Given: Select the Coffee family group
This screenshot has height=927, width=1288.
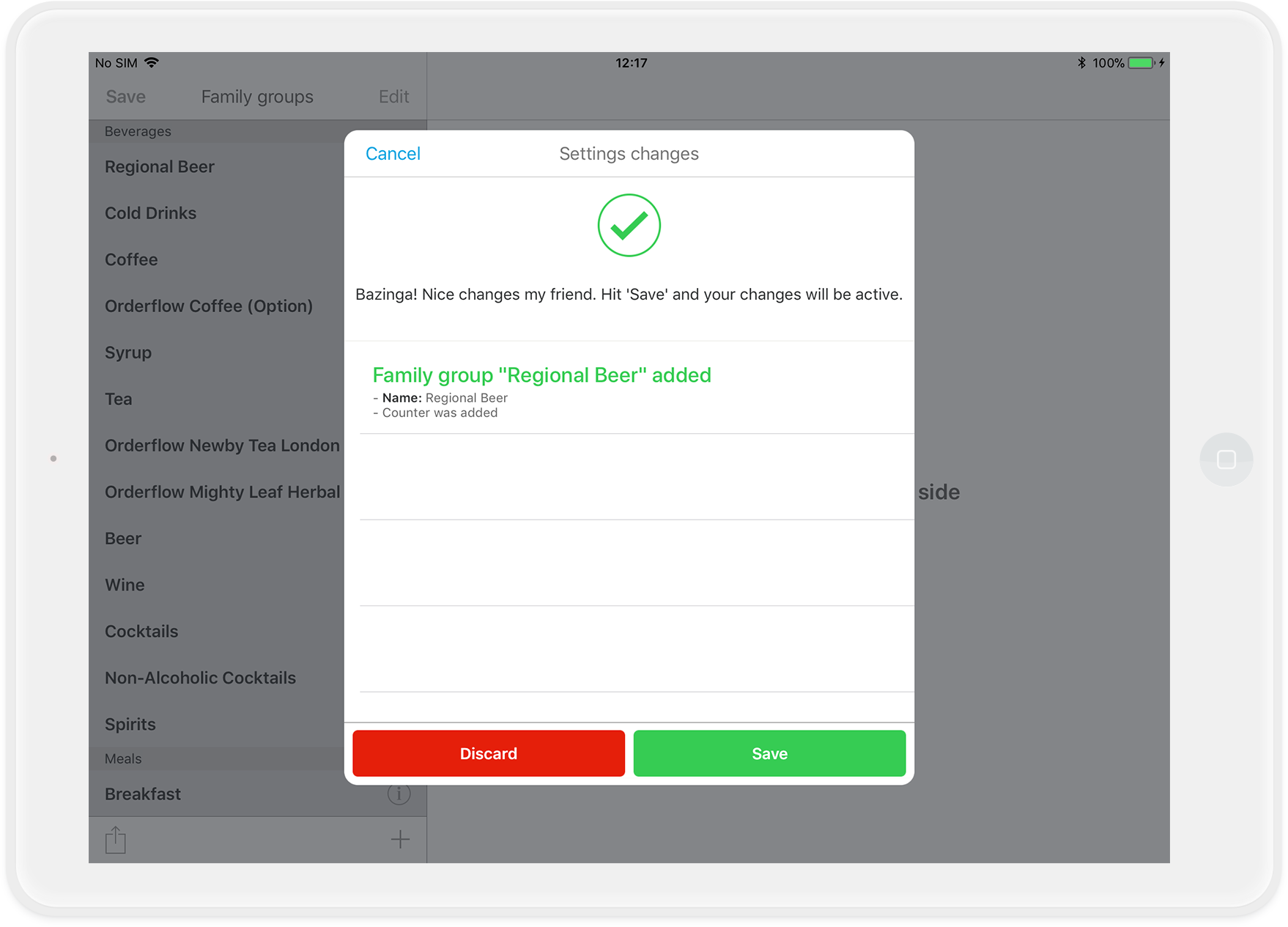Looking at the screenshot, I should coord(217,259).
